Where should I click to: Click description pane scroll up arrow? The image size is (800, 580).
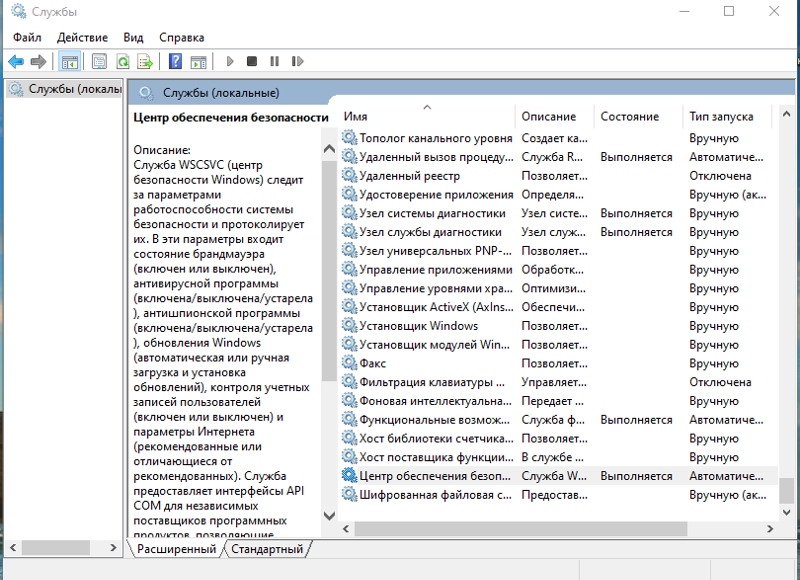(x=330, y=149)
